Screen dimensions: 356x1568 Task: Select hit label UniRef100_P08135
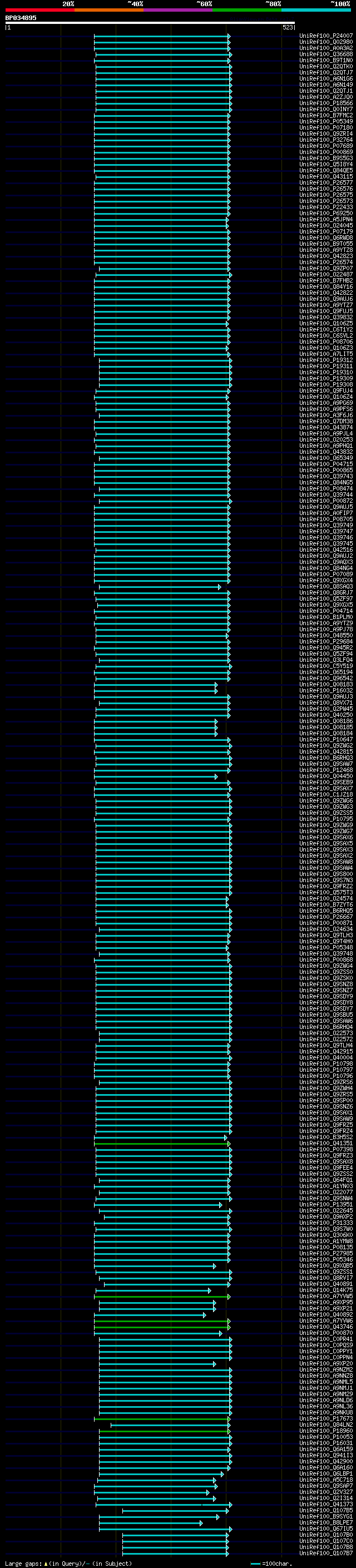(326, 1247)
